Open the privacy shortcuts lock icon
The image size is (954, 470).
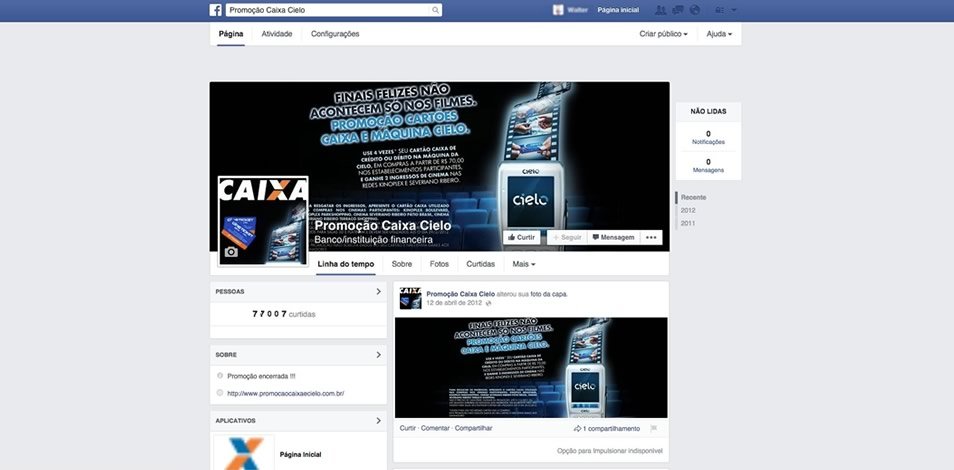tap(720, 10)
